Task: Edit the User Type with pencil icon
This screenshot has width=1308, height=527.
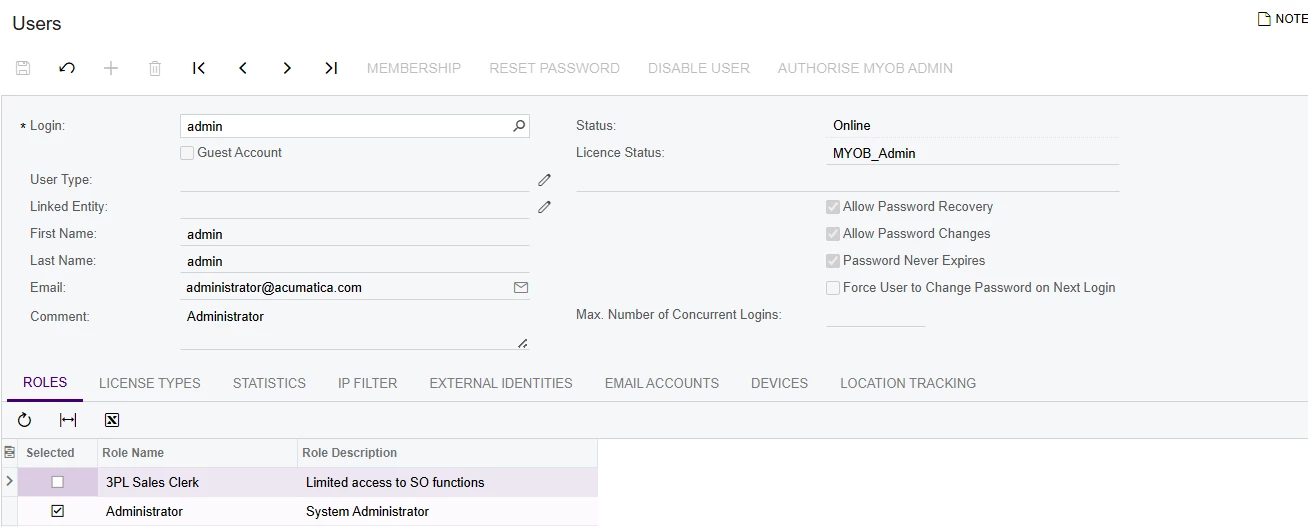Action: (544, 180)
